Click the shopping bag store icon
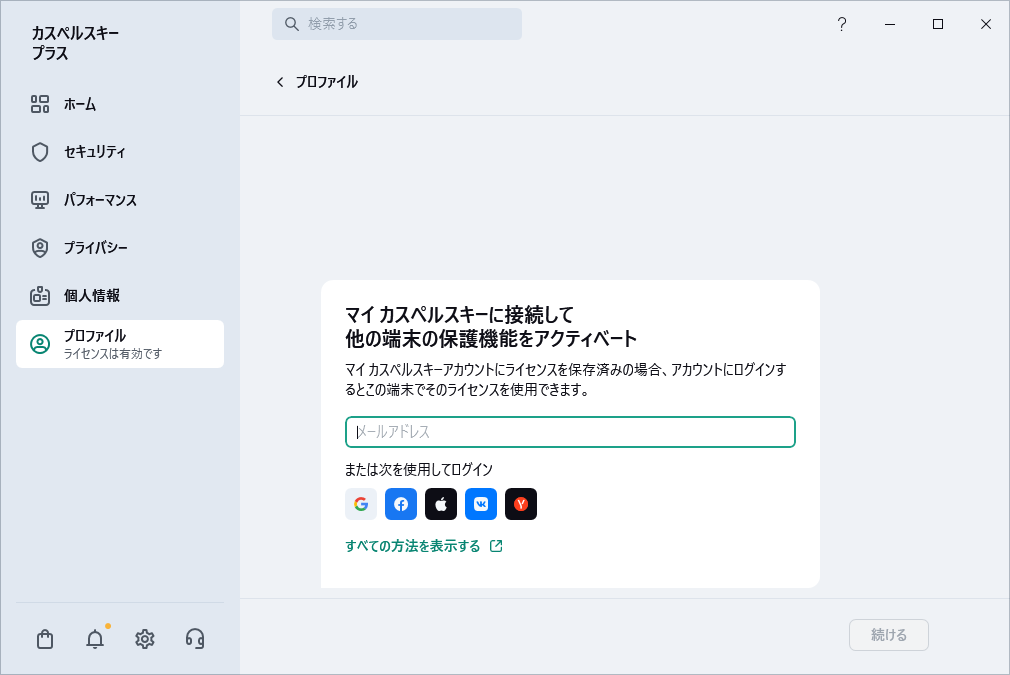 tap(44, 638)
